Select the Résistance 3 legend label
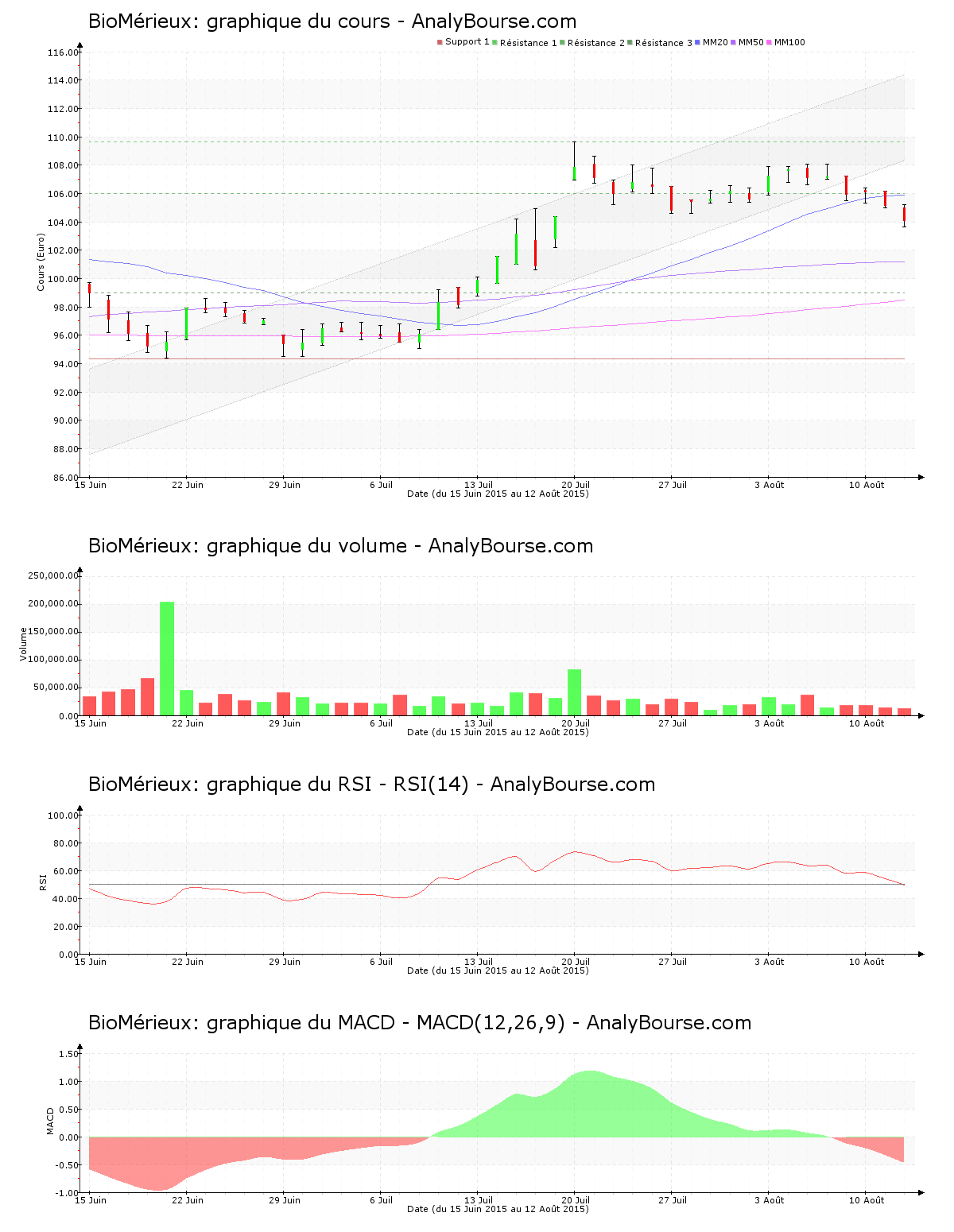Screen dimensions: 954x1232 663,43
